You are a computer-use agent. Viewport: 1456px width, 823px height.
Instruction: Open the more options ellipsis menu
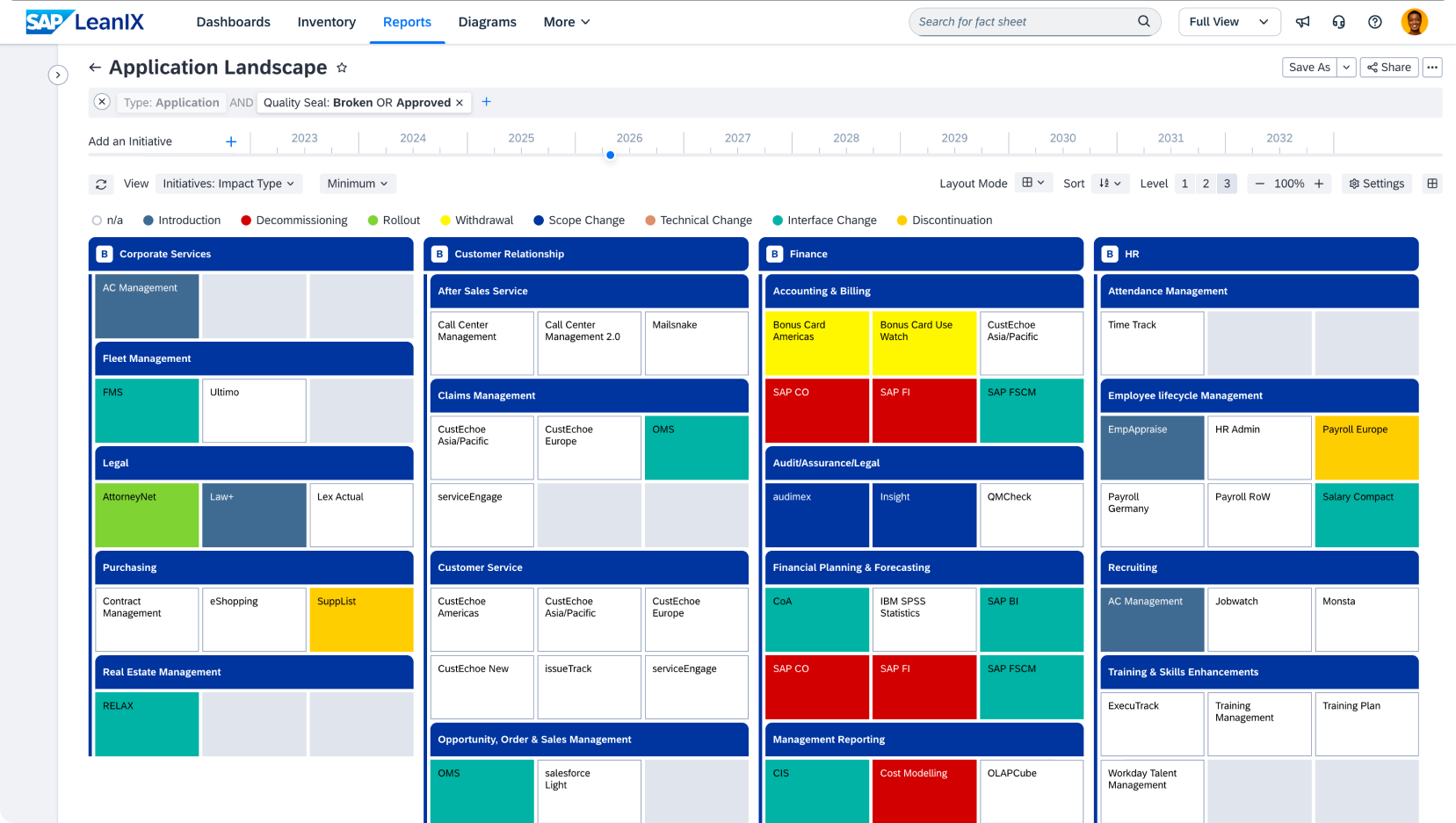1432,67
